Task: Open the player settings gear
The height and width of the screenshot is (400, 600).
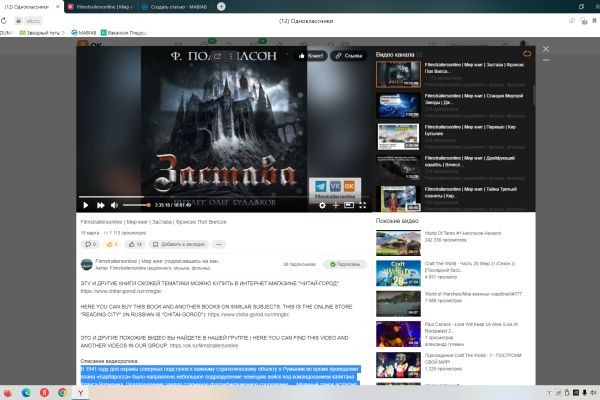Action: point(322,206)
